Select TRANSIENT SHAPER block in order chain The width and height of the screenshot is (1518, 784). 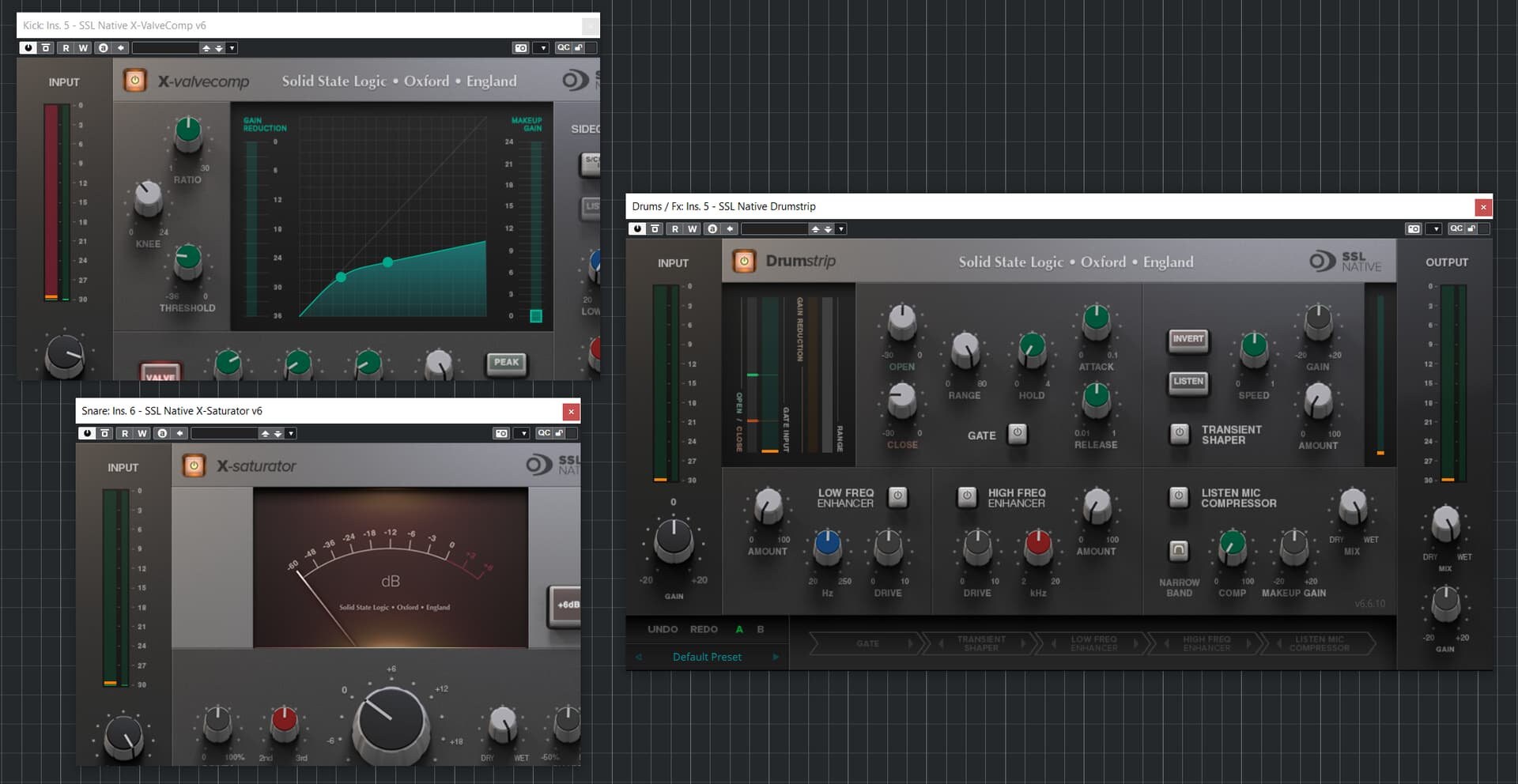(x=981, y=643)
